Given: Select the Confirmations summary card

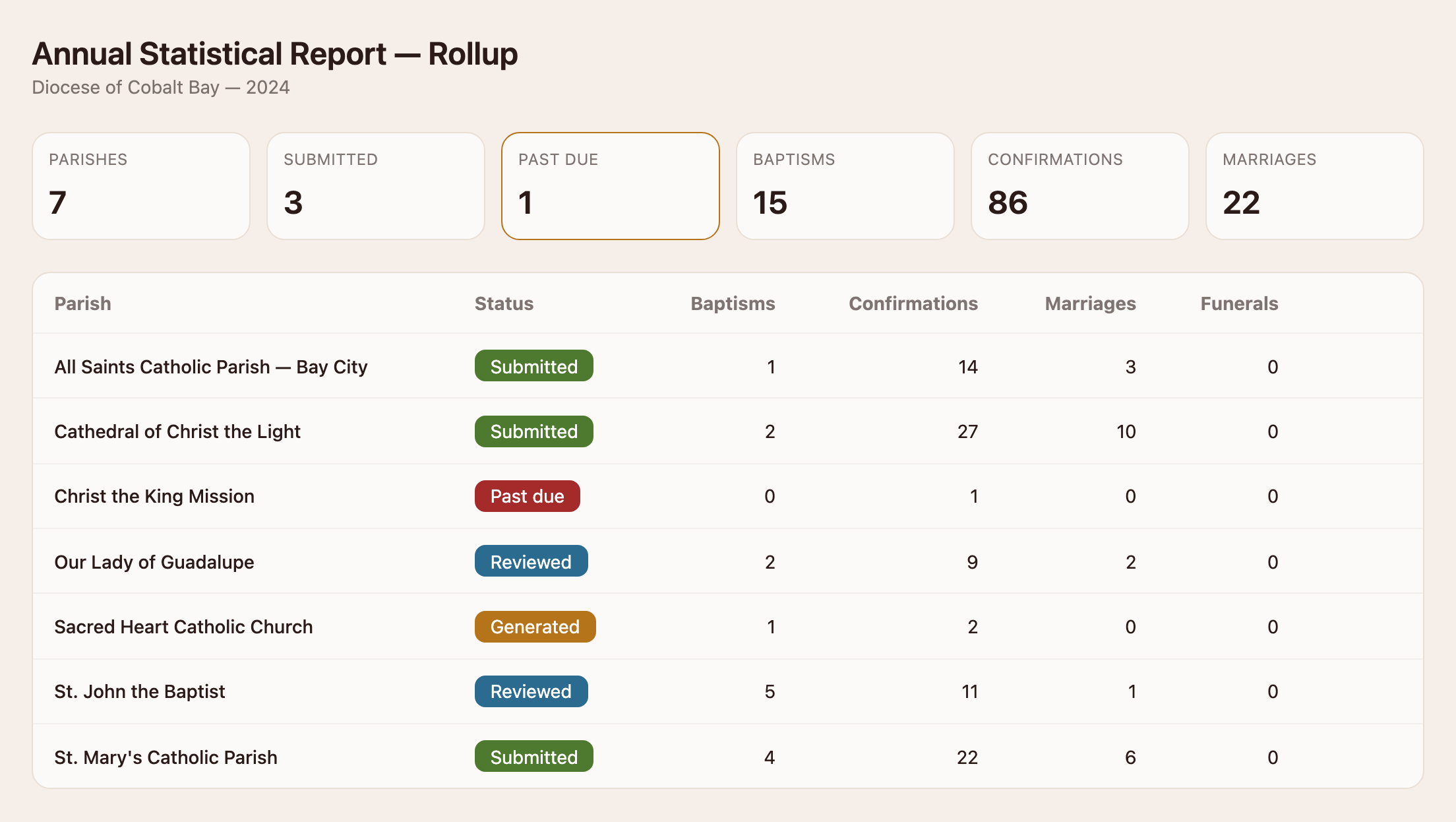Looking at the screenshot, I should click(x=1080, y=186).
